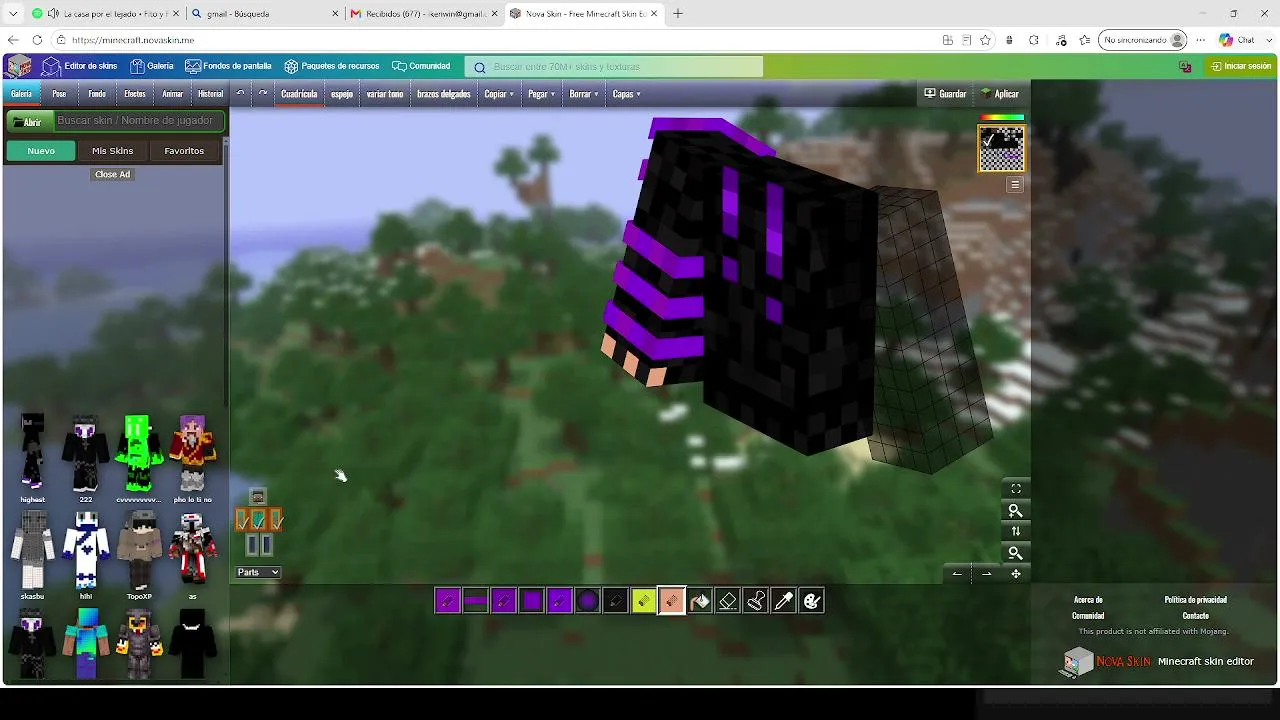Screen dimensions: 1280x720
Task: Show Mis Skins list
Action: tap(113, 151)
